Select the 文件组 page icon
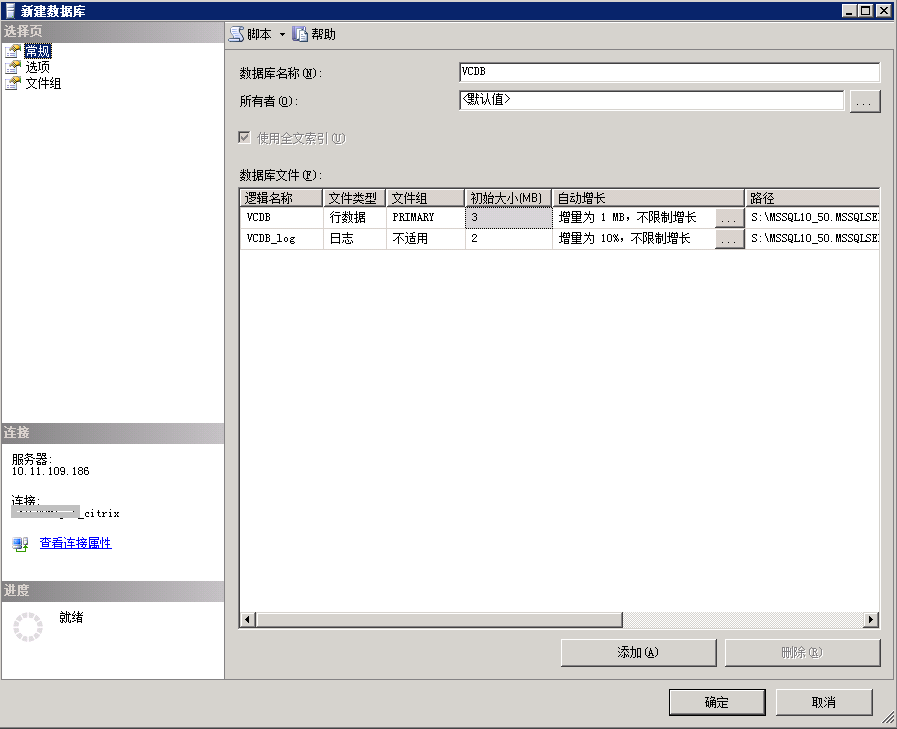897x729 pixels. pos(13,84)
